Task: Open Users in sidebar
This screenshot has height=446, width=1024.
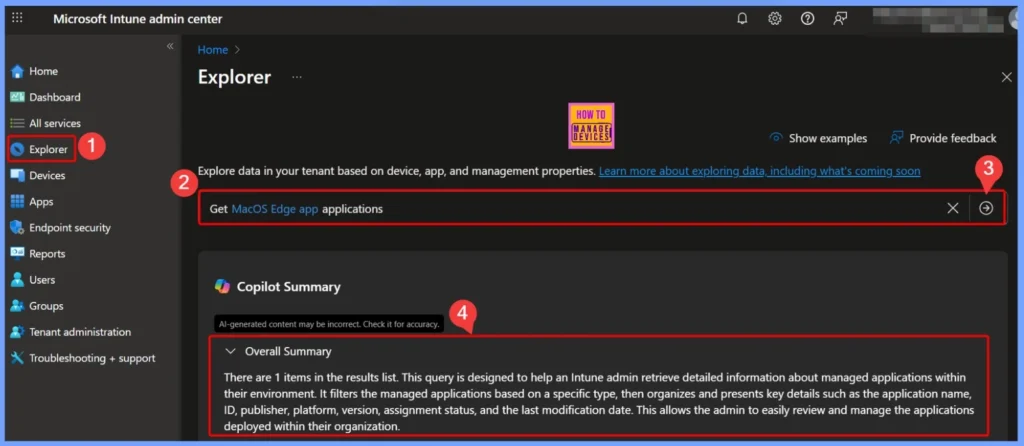Action: point(42,280)
